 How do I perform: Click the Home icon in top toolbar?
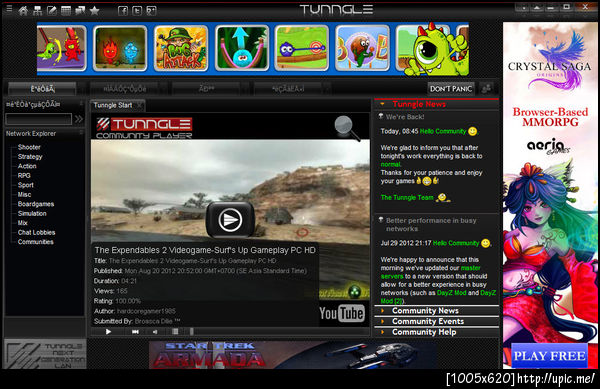pyautogui.click(x=23, y=10)
